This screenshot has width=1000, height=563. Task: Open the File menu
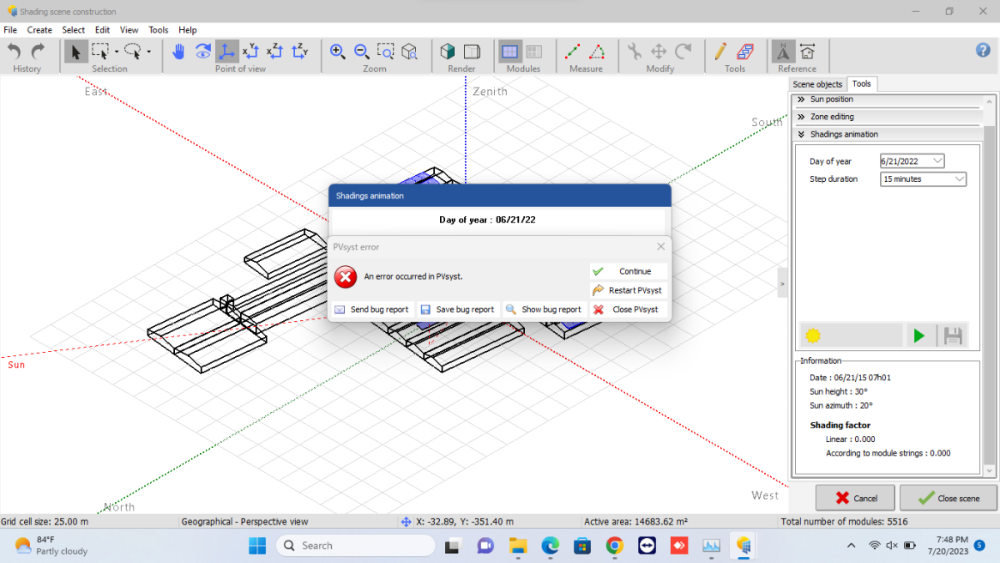pyautogui.click(x=10, y=30)
